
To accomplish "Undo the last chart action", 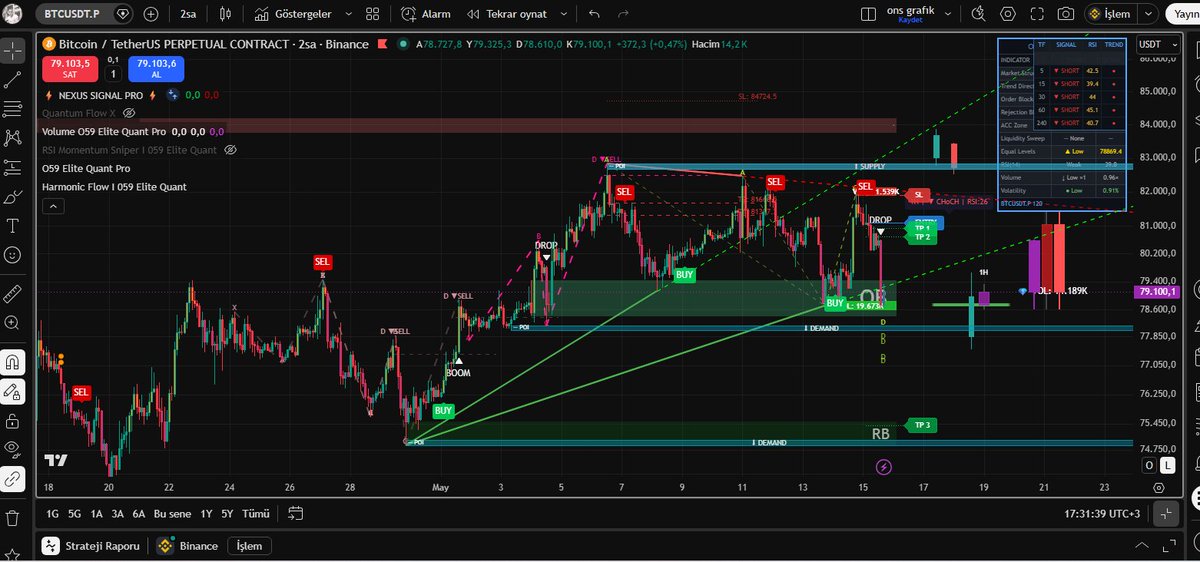I will tap(595, 14).
